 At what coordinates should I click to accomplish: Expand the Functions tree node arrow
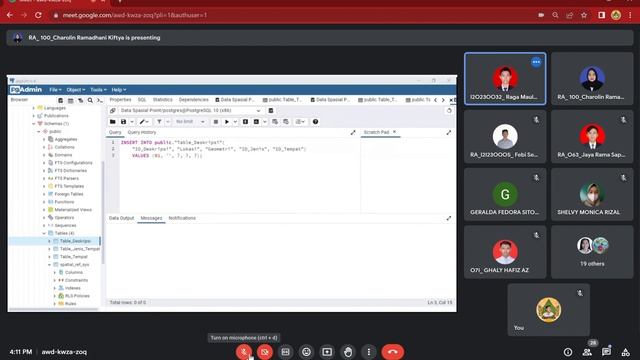44,202
